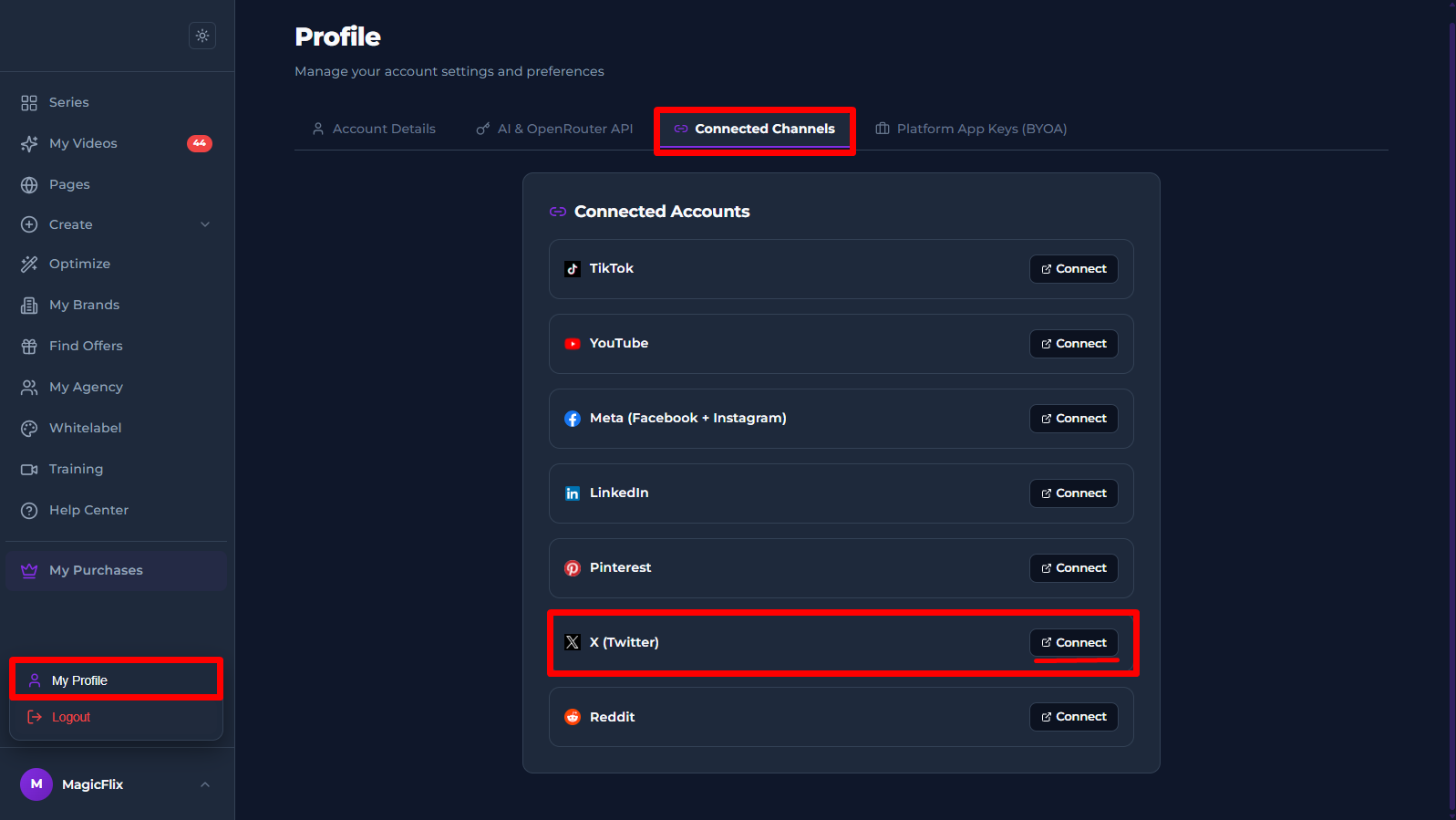1456x820 pixels.
Task: Open My Purchases
Action: [117, 570]
